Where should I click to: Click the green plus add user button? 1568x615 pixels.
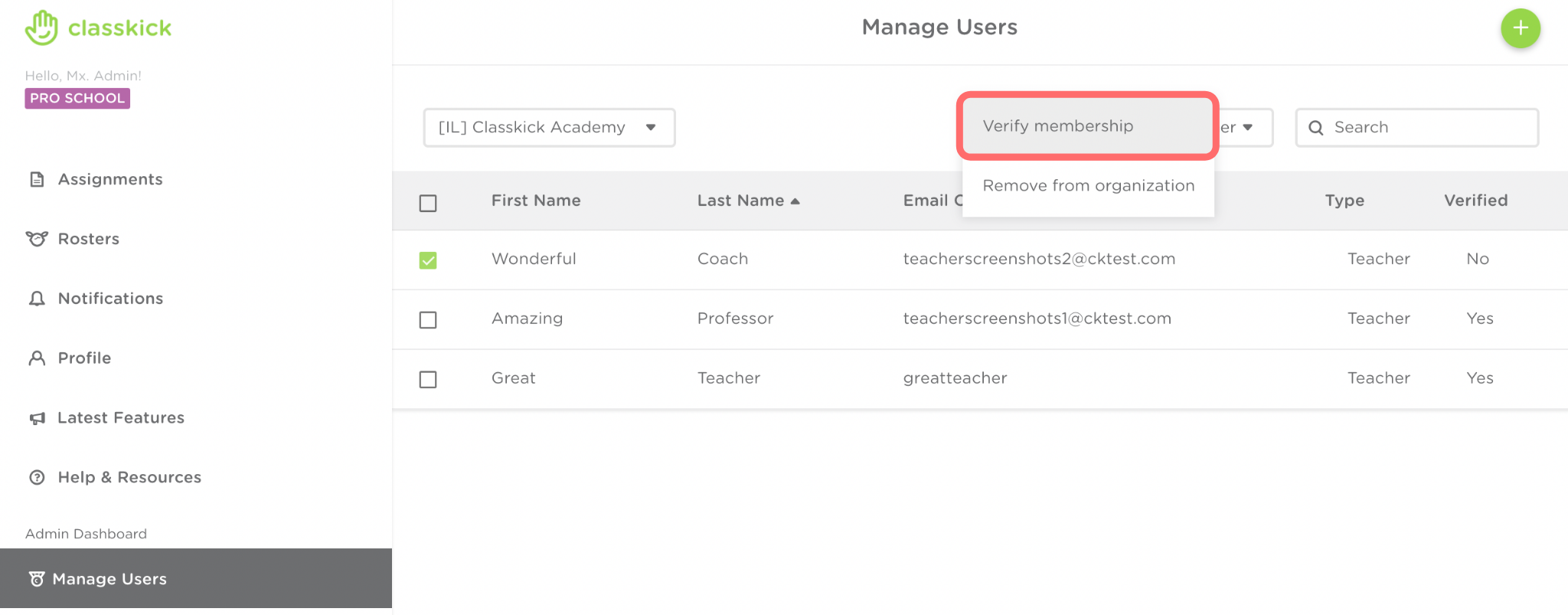point(1520,28)
